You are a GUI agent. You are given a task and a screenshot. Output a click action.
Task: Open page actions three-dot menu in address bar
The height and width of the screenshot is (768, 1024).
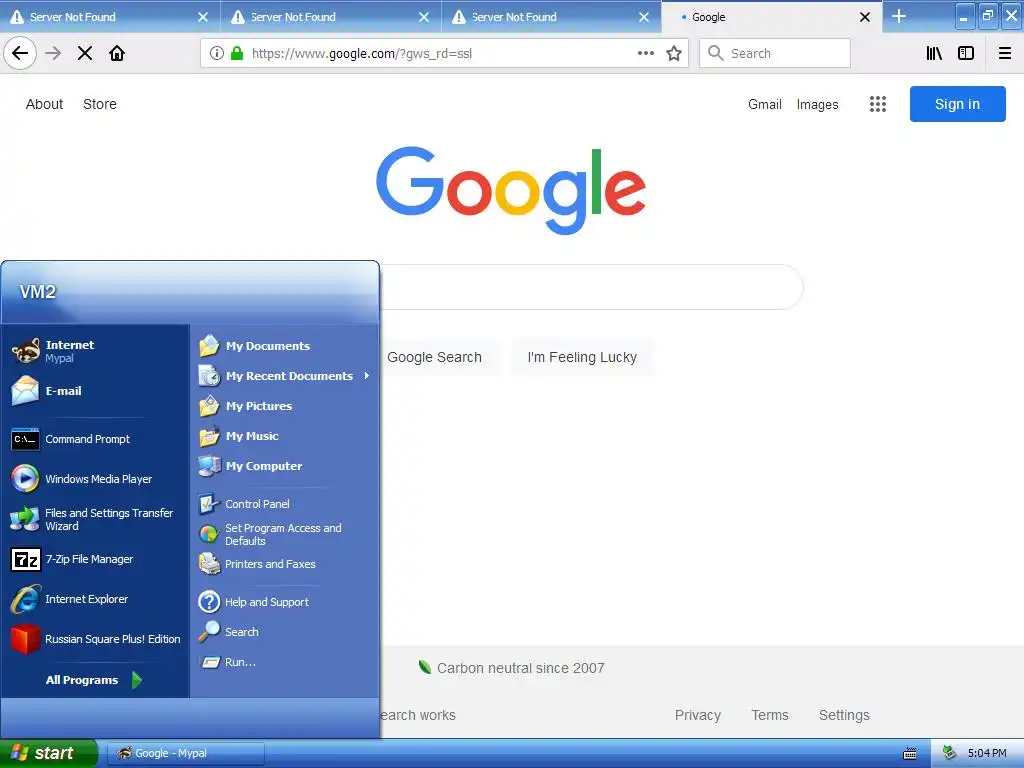pyautogui.click(x=646, y=53)
